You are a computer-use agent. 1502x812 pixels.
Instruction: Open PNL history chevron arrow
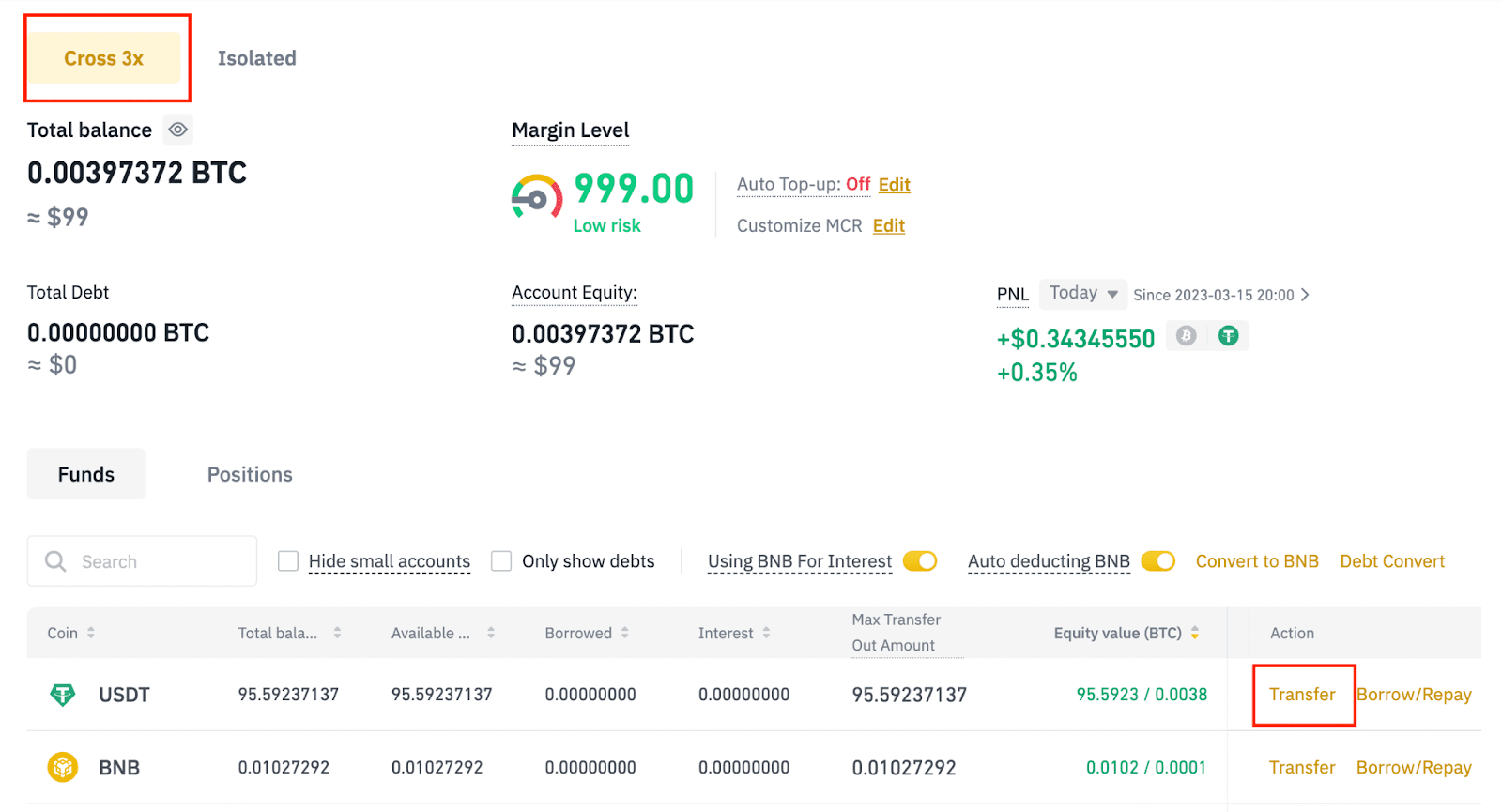1305,295
